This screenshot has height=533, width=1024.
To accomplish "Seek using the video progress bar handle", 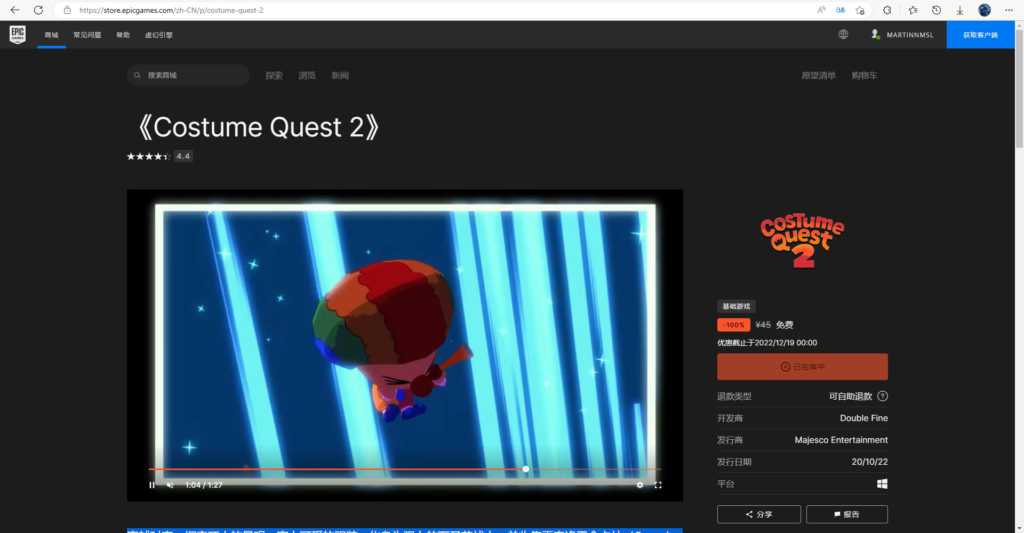I will click(x=526, y=469).
